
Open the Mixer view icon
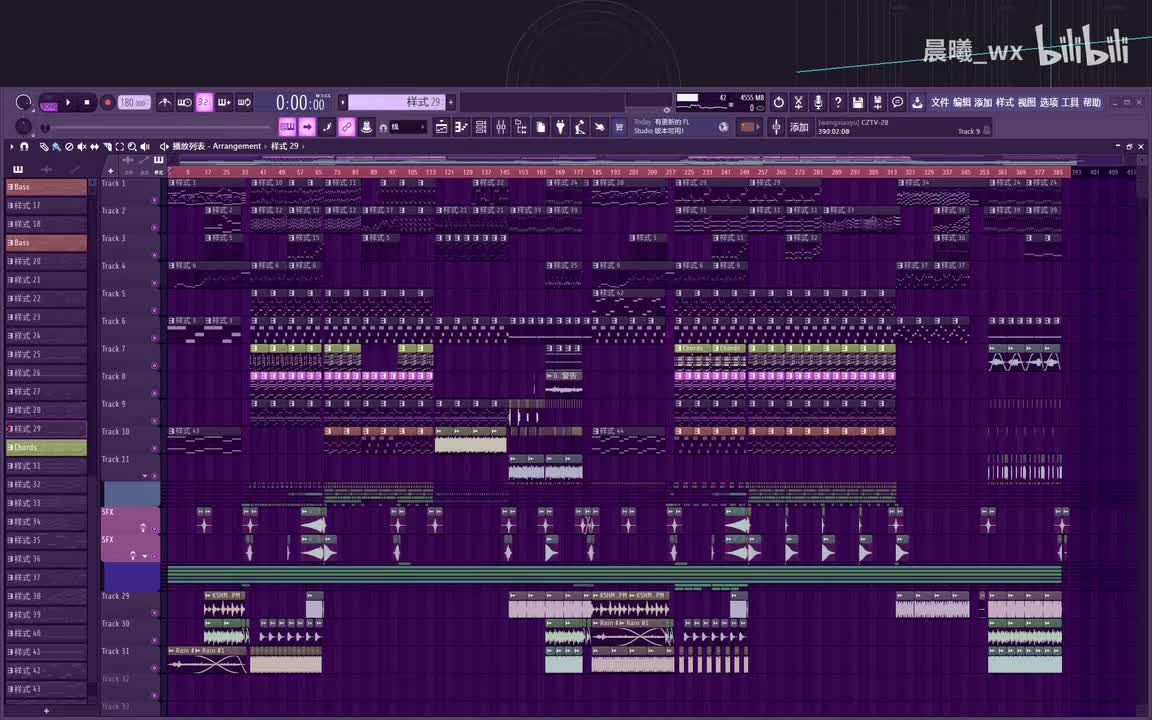(501, 127)
